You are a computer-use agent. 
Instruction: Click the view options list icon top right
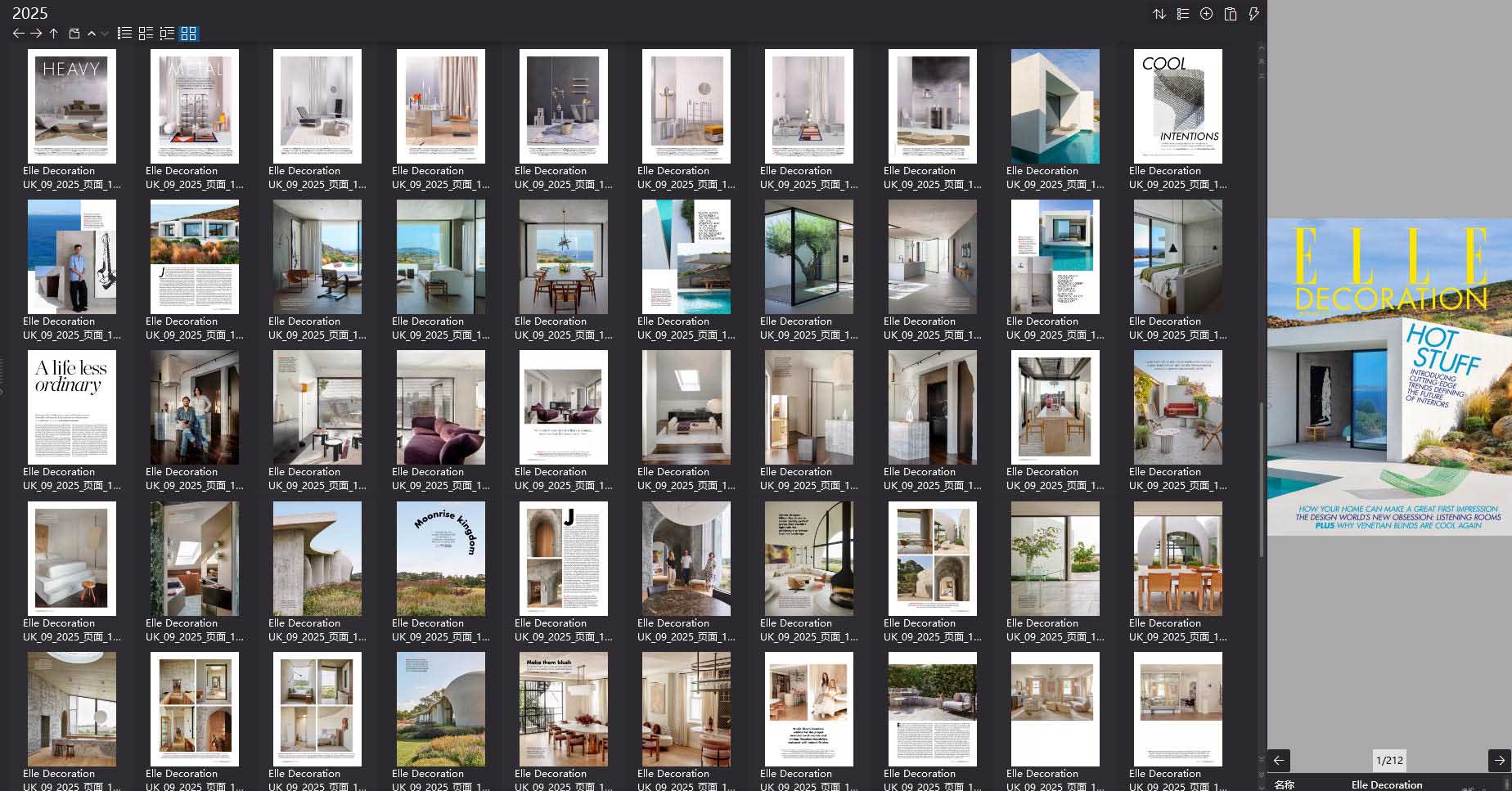[x=1182, y=14]
